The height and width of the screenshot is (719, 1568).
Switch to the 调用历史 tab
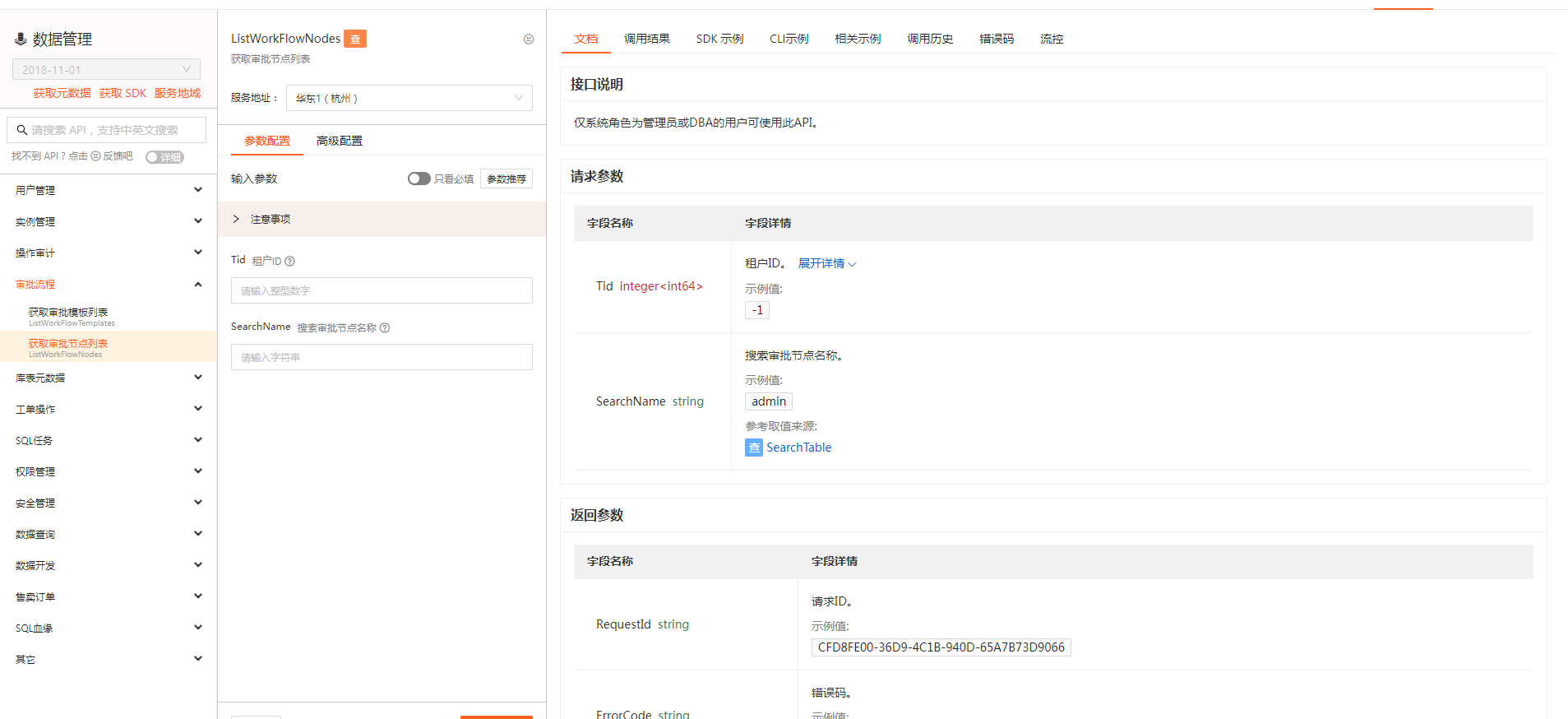tap(930, 39)
